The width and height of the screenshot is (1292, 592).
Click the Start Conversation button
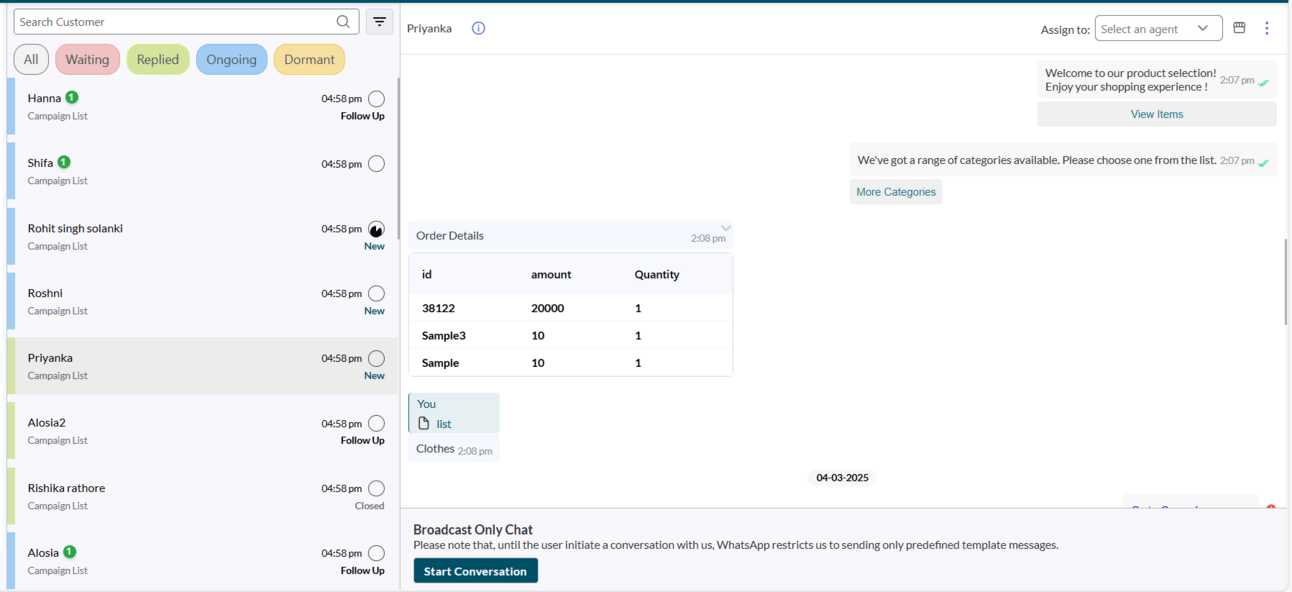point(476,571)
